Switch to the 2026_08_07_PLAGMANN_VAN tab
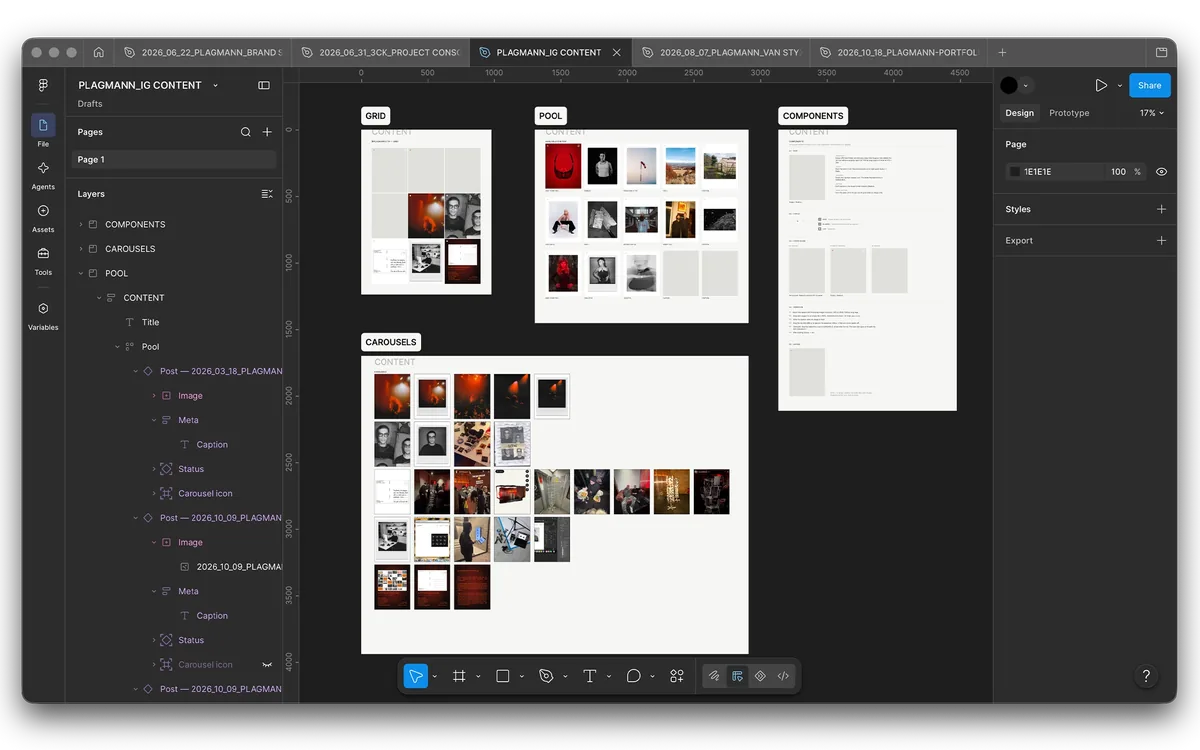Image resolution: width=1200 pixels, height=750 pixels. pos(720,52)
